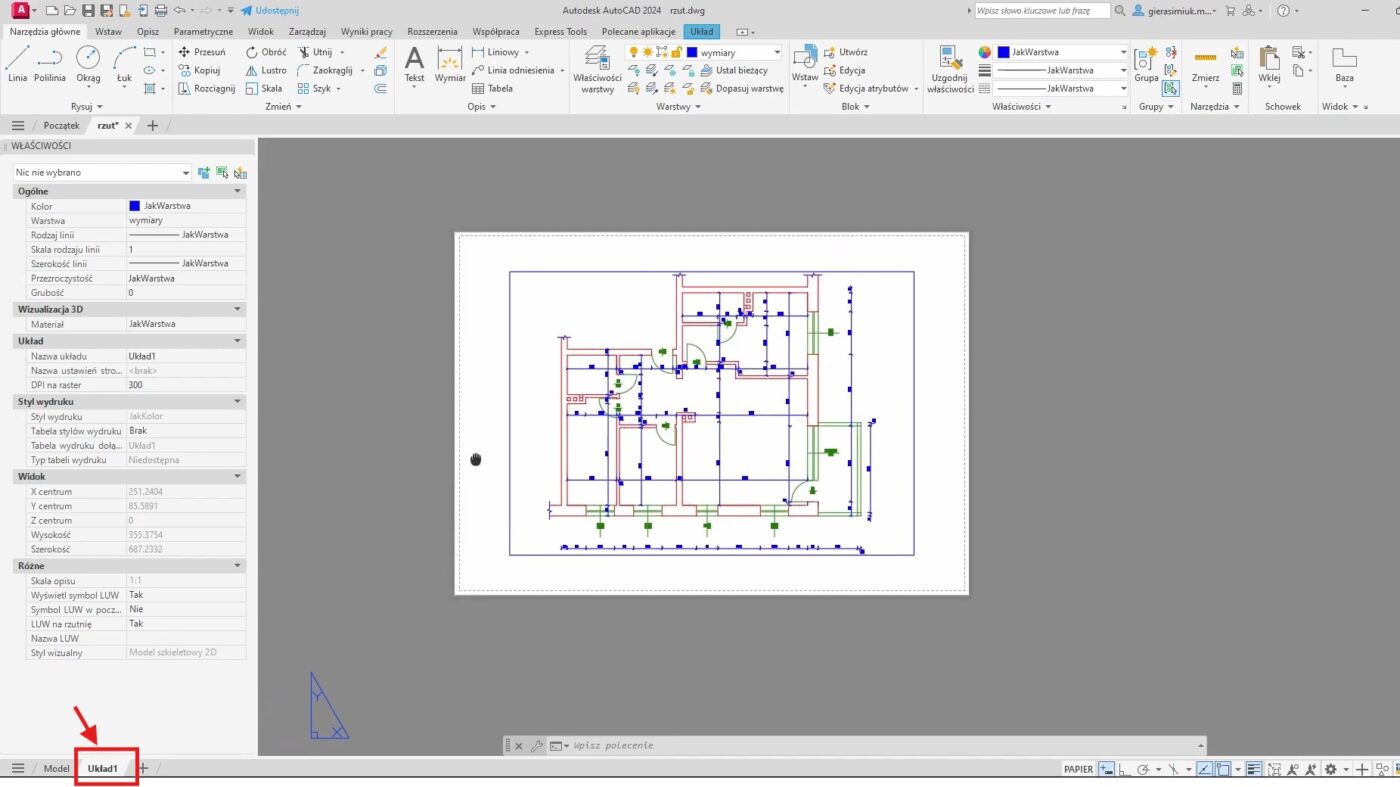
Task: Expand the 'Nic nie wybrano' selection dropdown
Action: tap(186, 173)
